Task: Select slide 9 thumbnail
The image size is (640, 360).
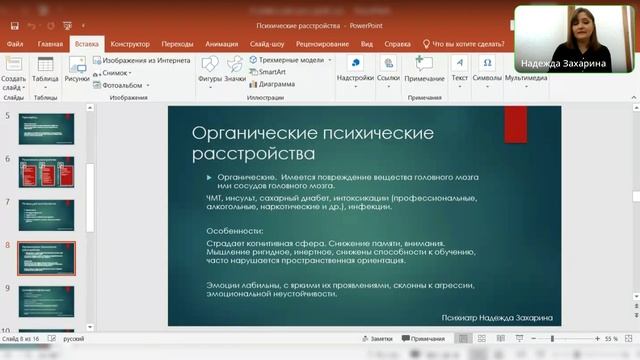Action: click(47, 302)
